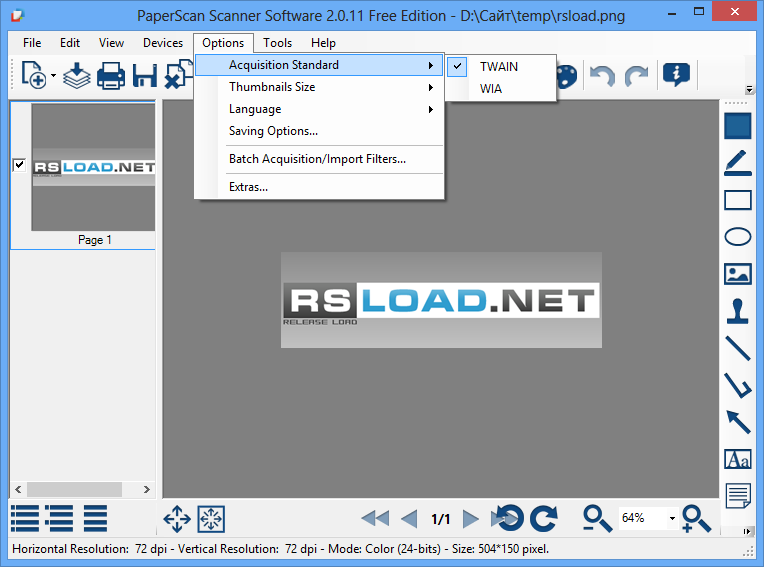Select the highlighter pen annotation tool
The image size is (764, 567).
click(x=738, y=163)
